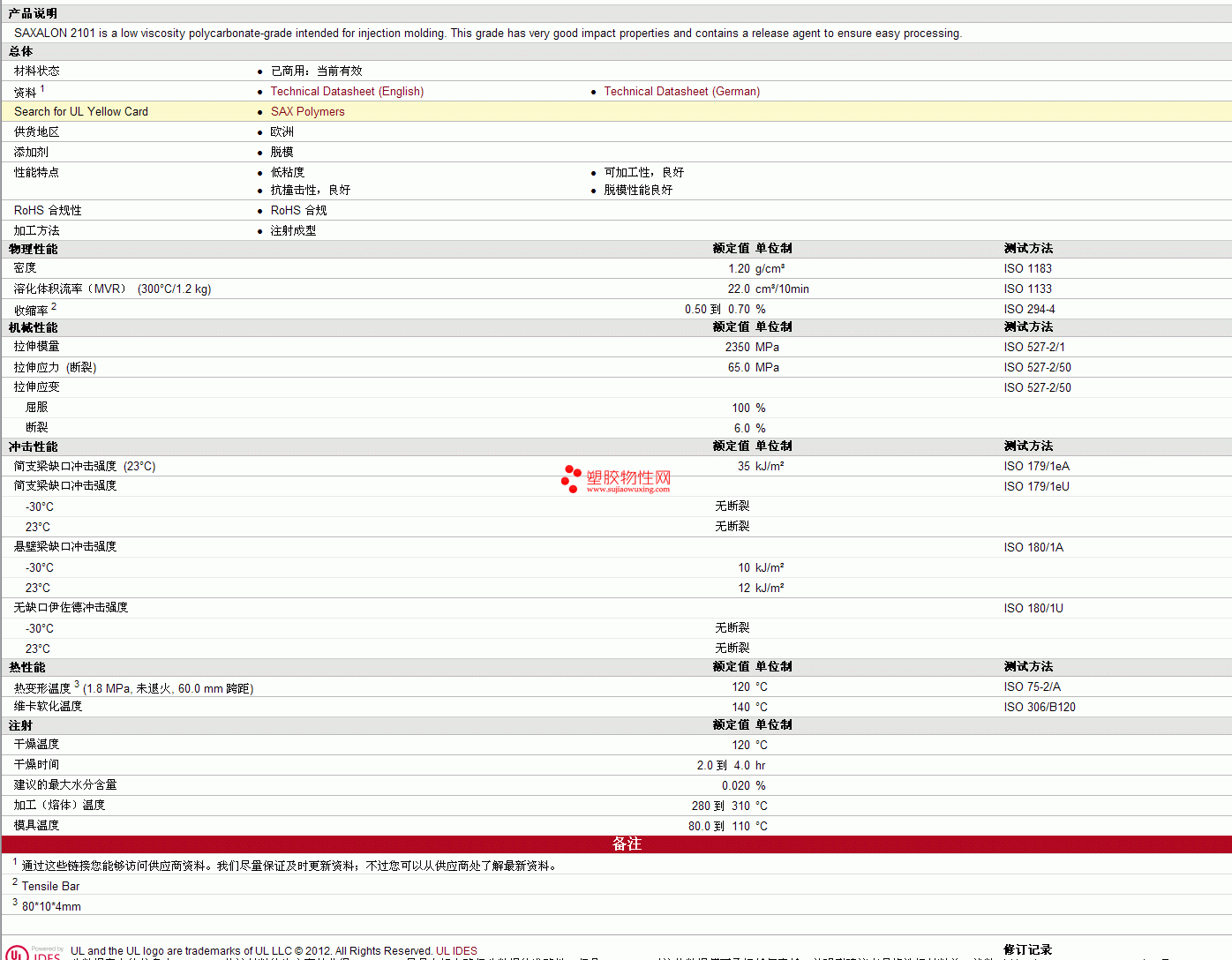Click the ISO 75-2/A test method
1232x960 pixels.
1032,686
